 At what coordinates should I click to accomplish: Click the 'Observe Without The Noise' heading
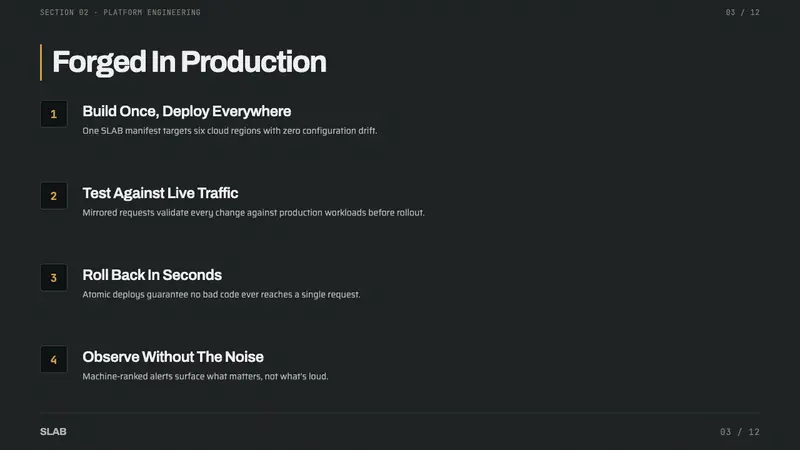[173, 357]
